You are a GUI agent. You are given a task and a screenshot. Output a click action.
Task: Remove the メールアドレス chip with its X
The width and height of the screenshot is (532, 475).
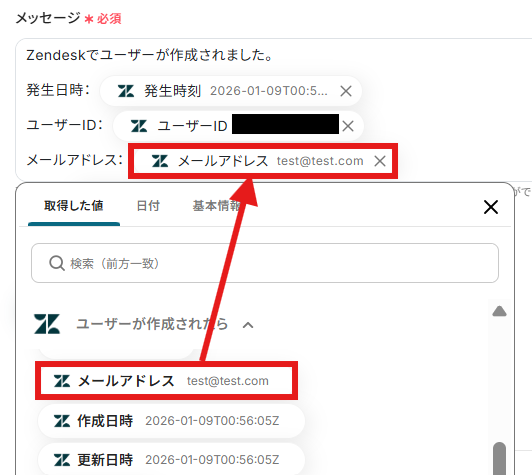pos(380,161)
